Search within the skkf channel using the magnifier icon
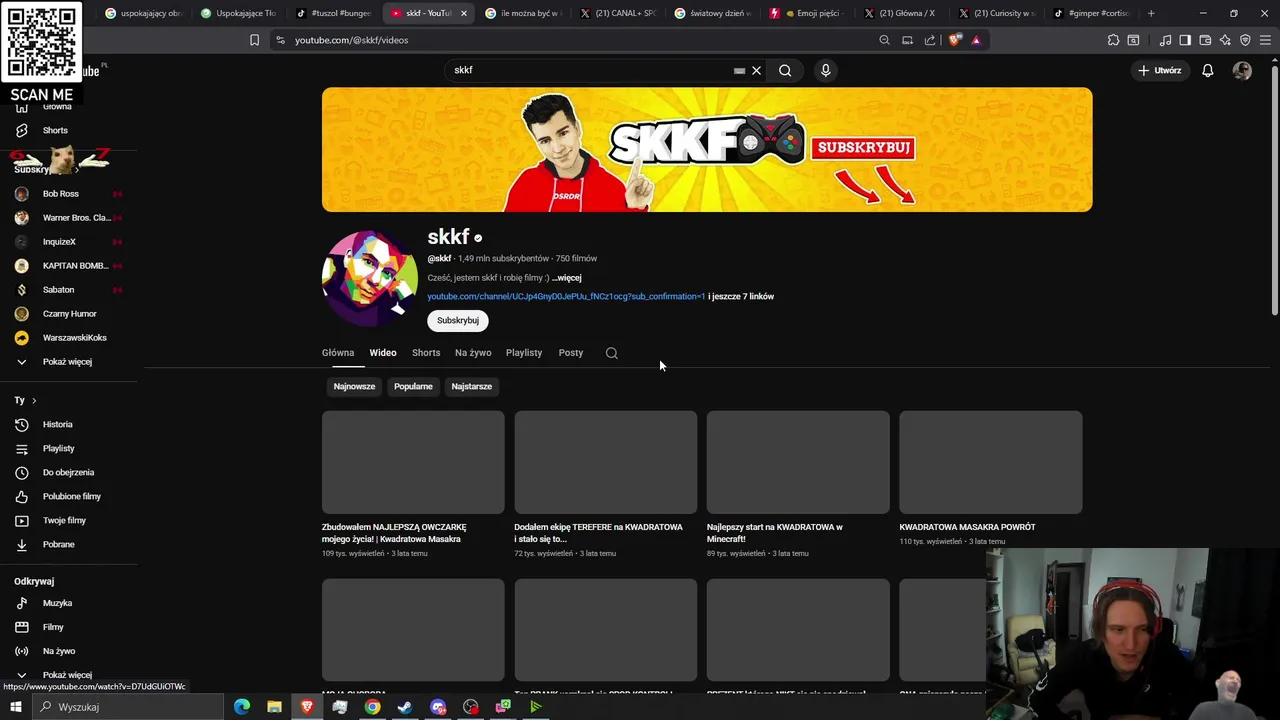 (612, 353)
